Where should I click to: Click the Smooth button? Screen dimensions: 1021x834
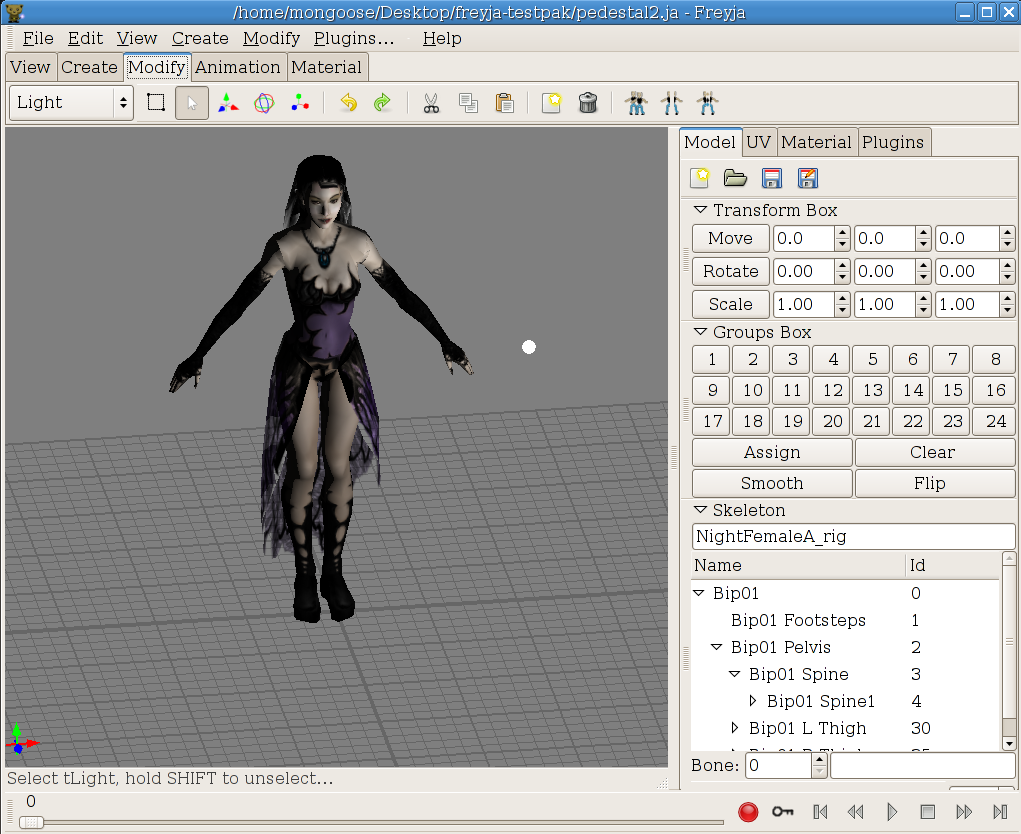pyautogui.click(x=772, y=483)
